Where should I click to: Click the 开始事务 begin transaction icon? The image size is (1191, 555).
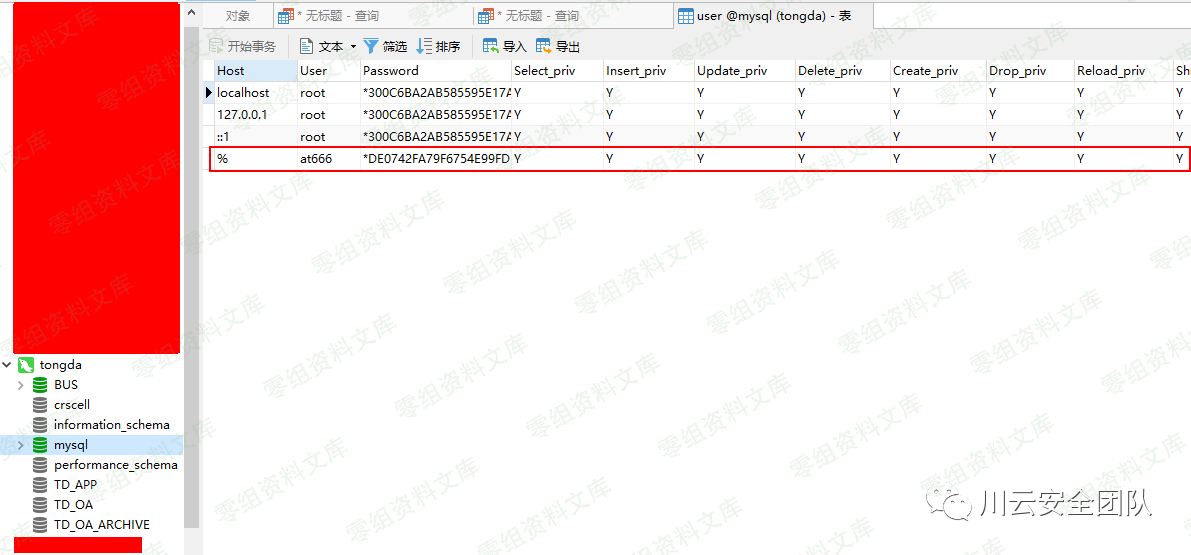216,46
